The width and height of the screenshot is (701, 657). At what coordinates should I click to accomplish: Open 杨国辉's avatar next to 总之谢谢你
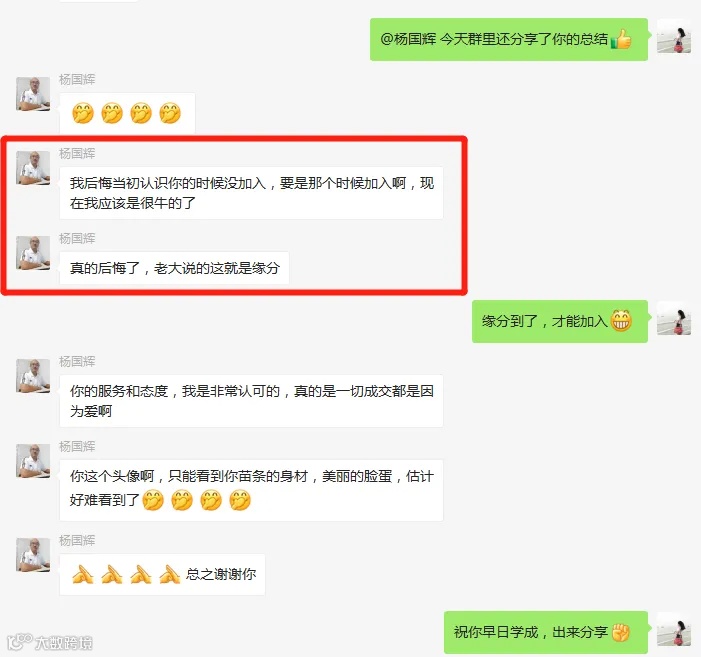33,555
